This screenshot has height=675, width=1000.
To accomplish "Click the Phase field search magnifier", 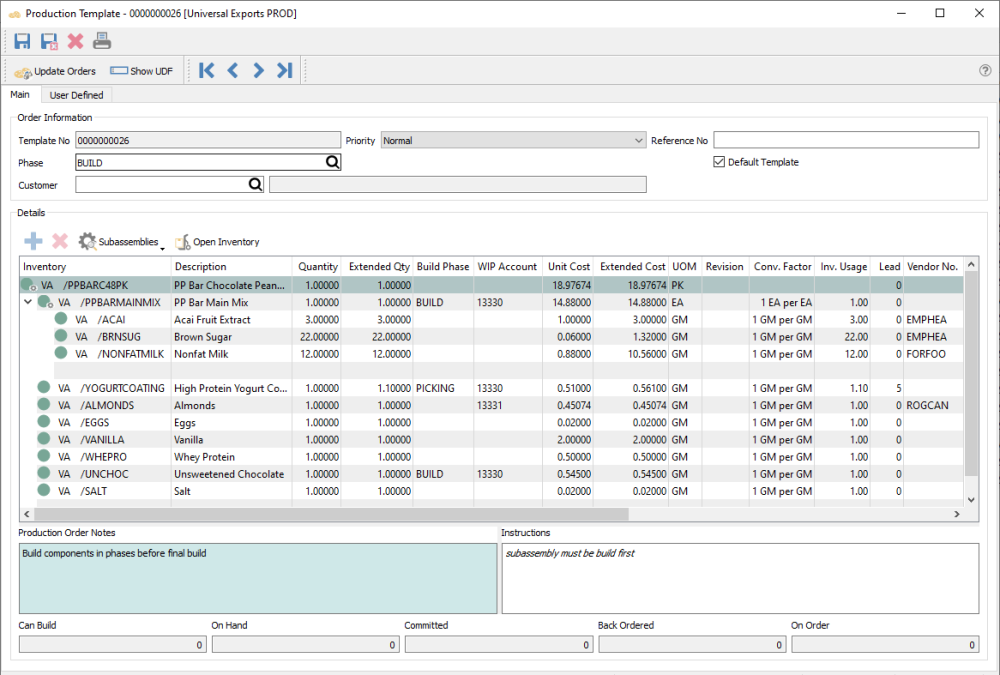I will (x=333, y=162).
